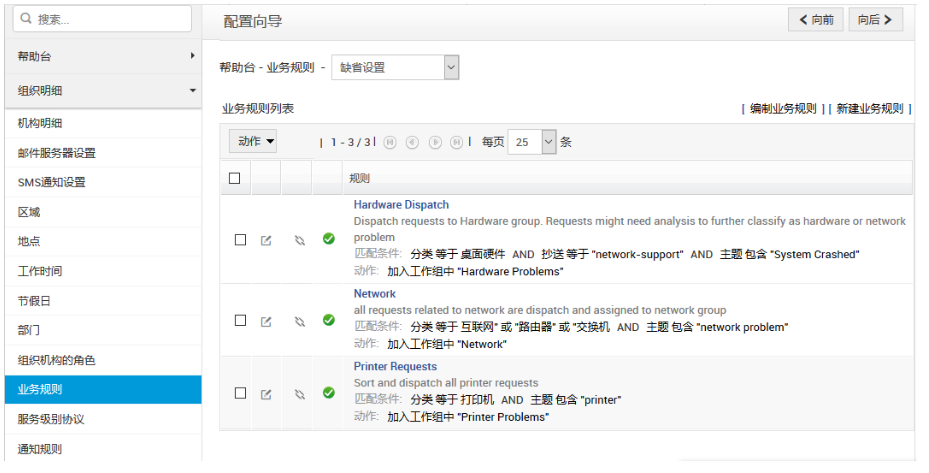Go to first page of rule list
Screen dimensions: 929x473
pyautogui.click(x=390, y=142)
